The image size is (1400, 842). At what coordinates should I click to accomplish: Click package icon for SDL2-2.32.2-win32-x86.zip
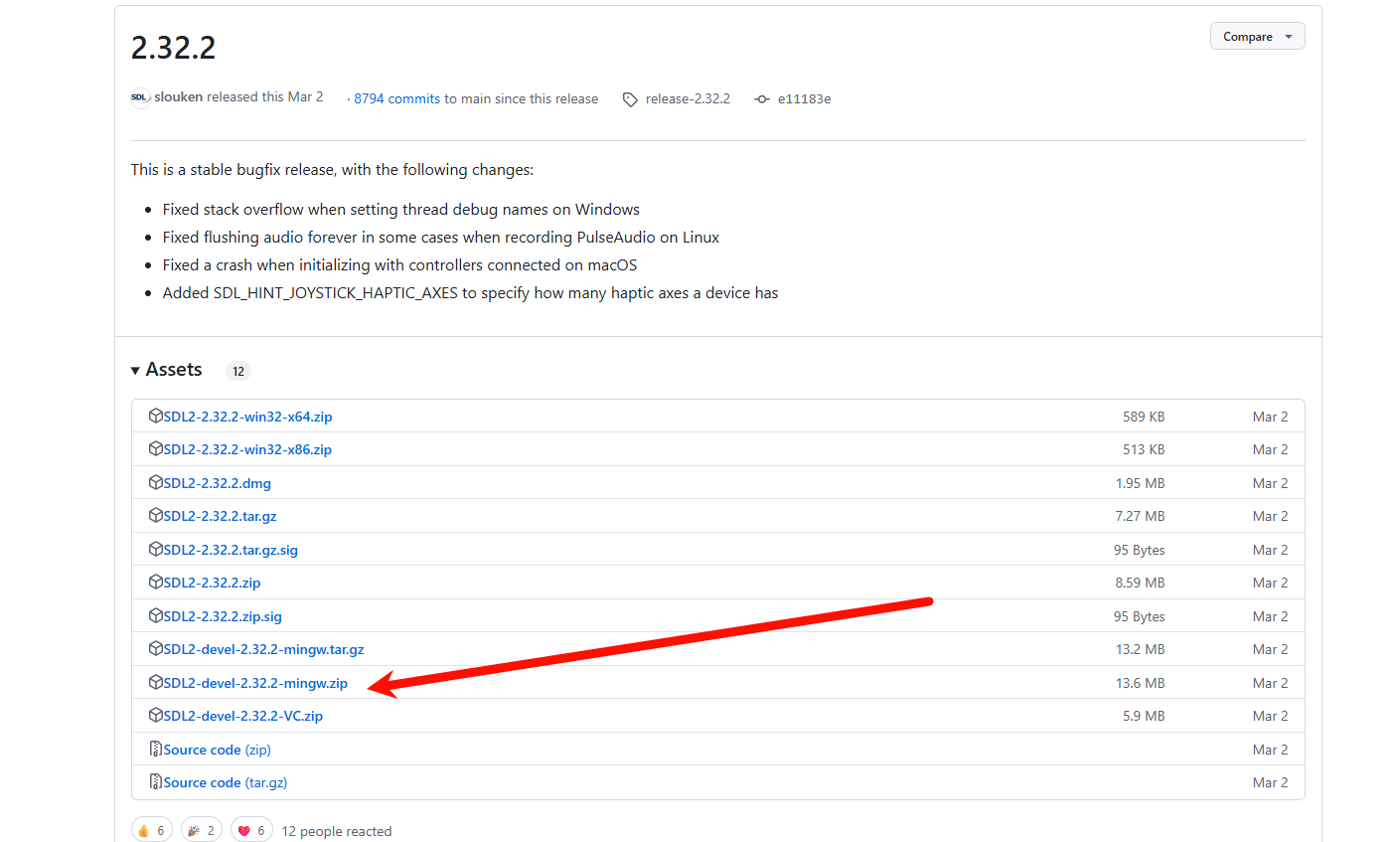(155, 448)
